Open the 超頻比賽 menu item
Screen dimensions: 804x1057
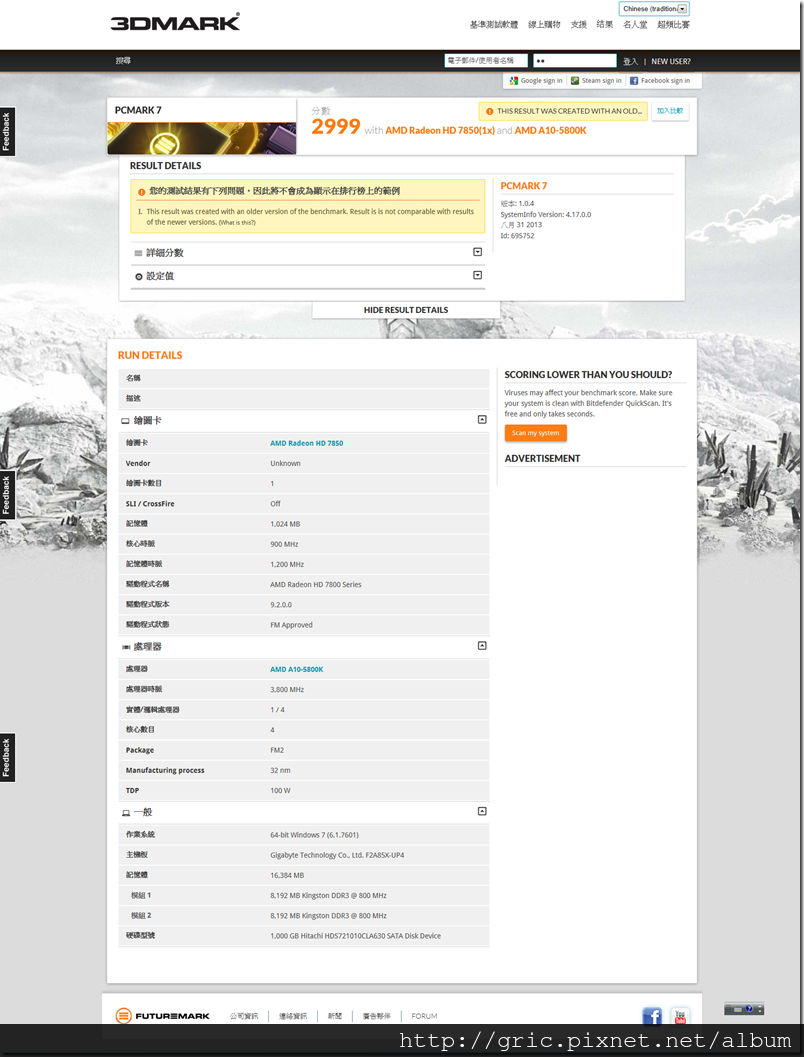coord(673,25)
